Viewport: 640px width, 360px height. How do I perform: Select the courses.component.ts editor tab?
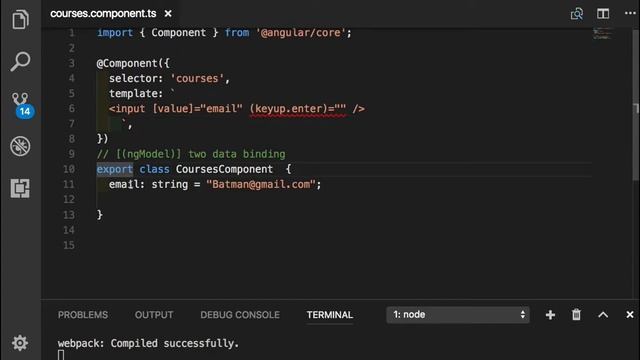tap(103, 13)
